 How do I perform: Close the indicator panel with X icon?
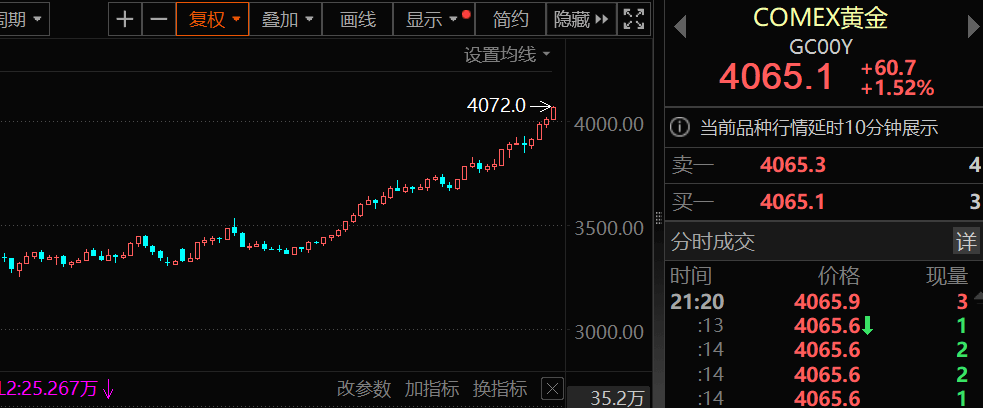(553, 389)
